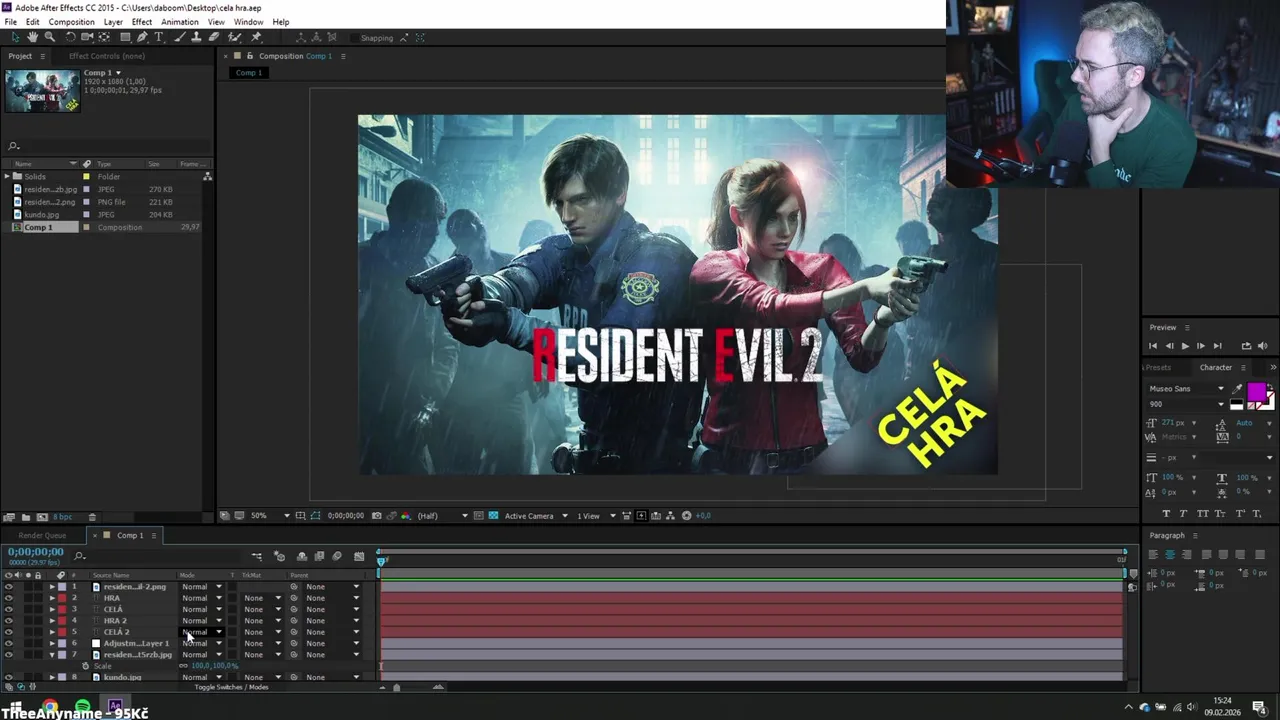1280x720 pixels.
Task: Apply All Caps in Character panel
Action: [1203, 513]
